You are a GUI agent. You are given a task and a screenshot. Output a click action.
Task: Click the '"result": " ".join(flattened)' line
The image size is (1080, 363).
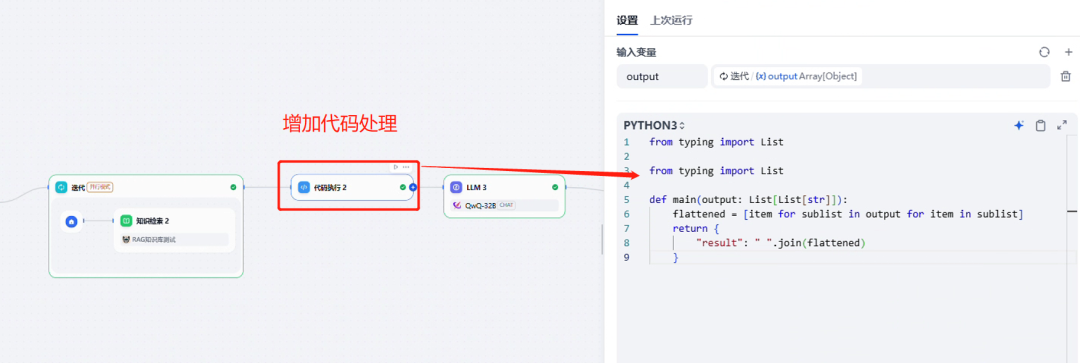780,243
